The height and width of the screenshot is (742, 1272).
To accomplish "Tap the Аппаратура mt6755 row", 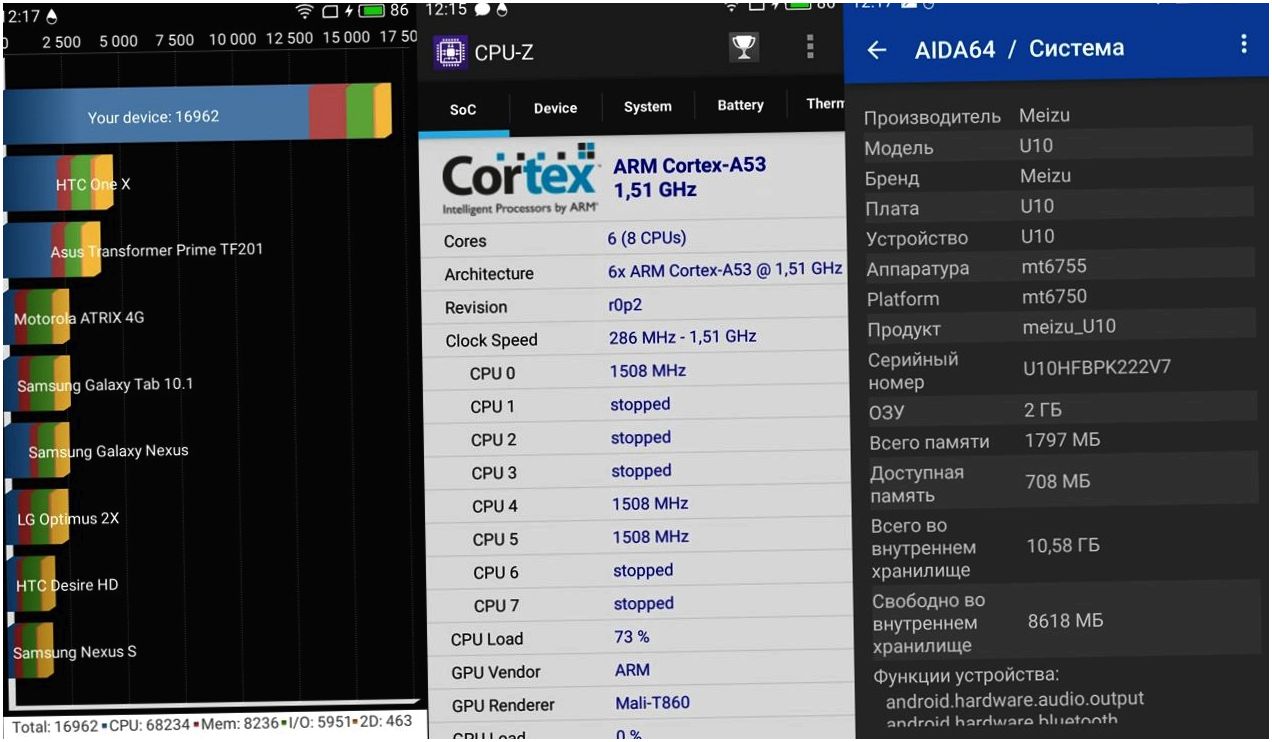I will [x=1058, y=267].
